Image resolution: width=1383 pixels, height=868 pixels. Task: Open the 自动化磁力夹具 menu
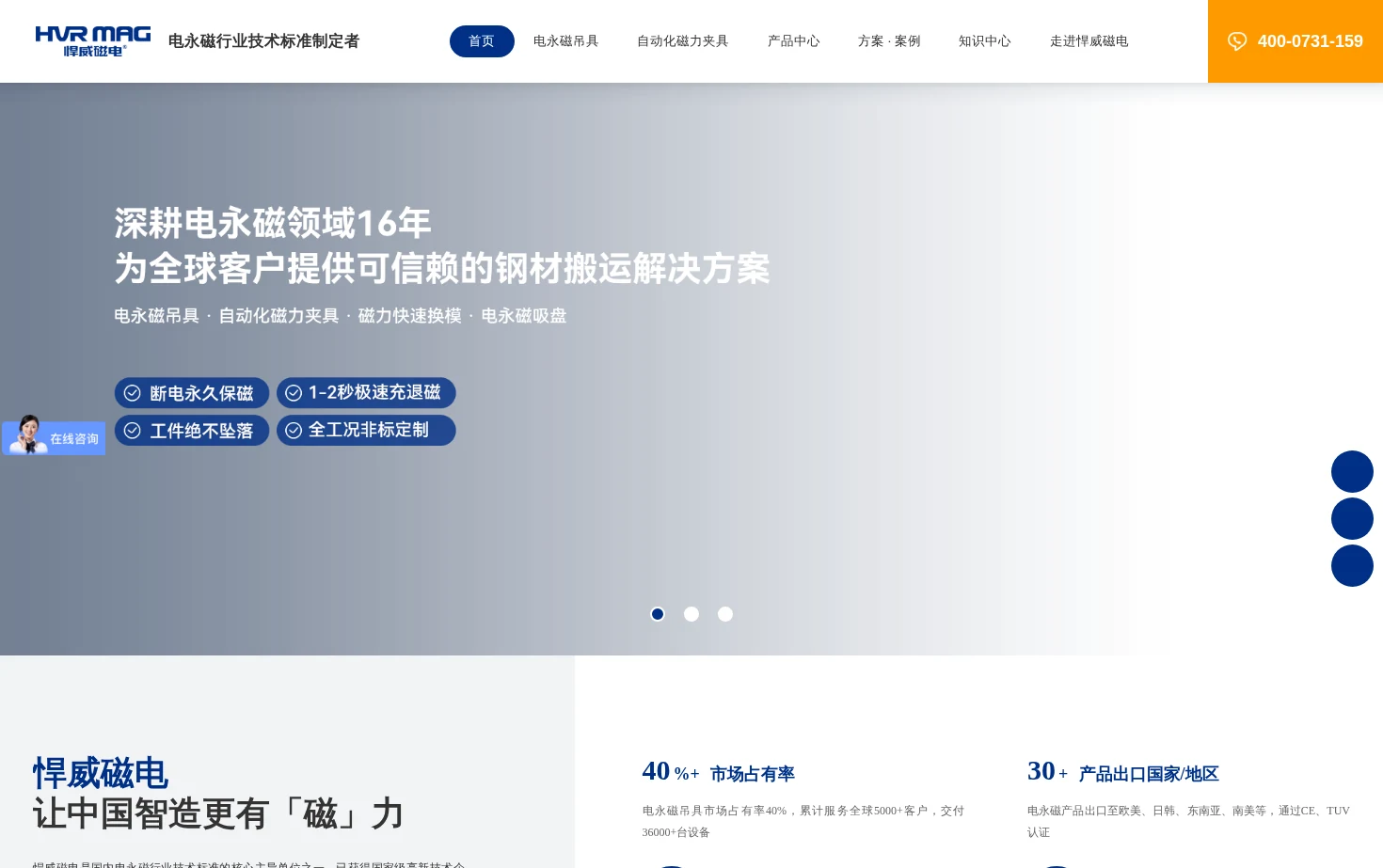[683, 41]
